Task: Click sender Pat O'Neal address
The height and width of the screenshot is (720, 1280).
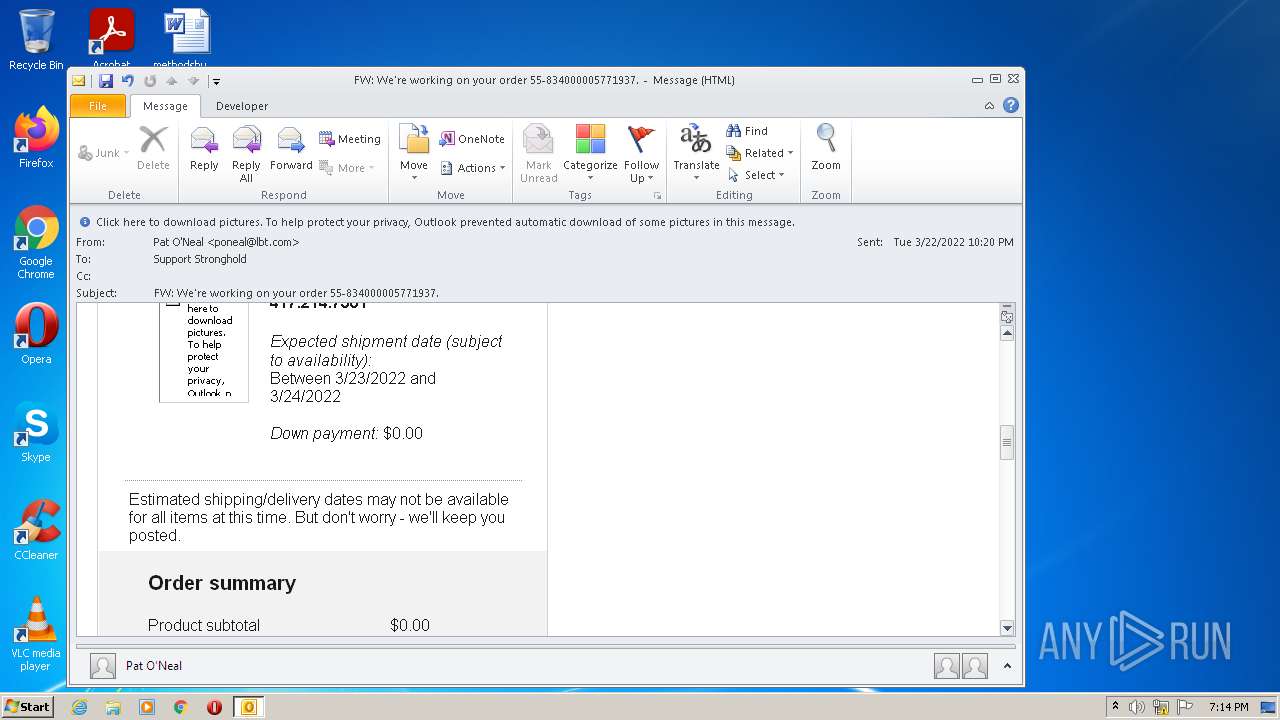Action: pos(226,242)
